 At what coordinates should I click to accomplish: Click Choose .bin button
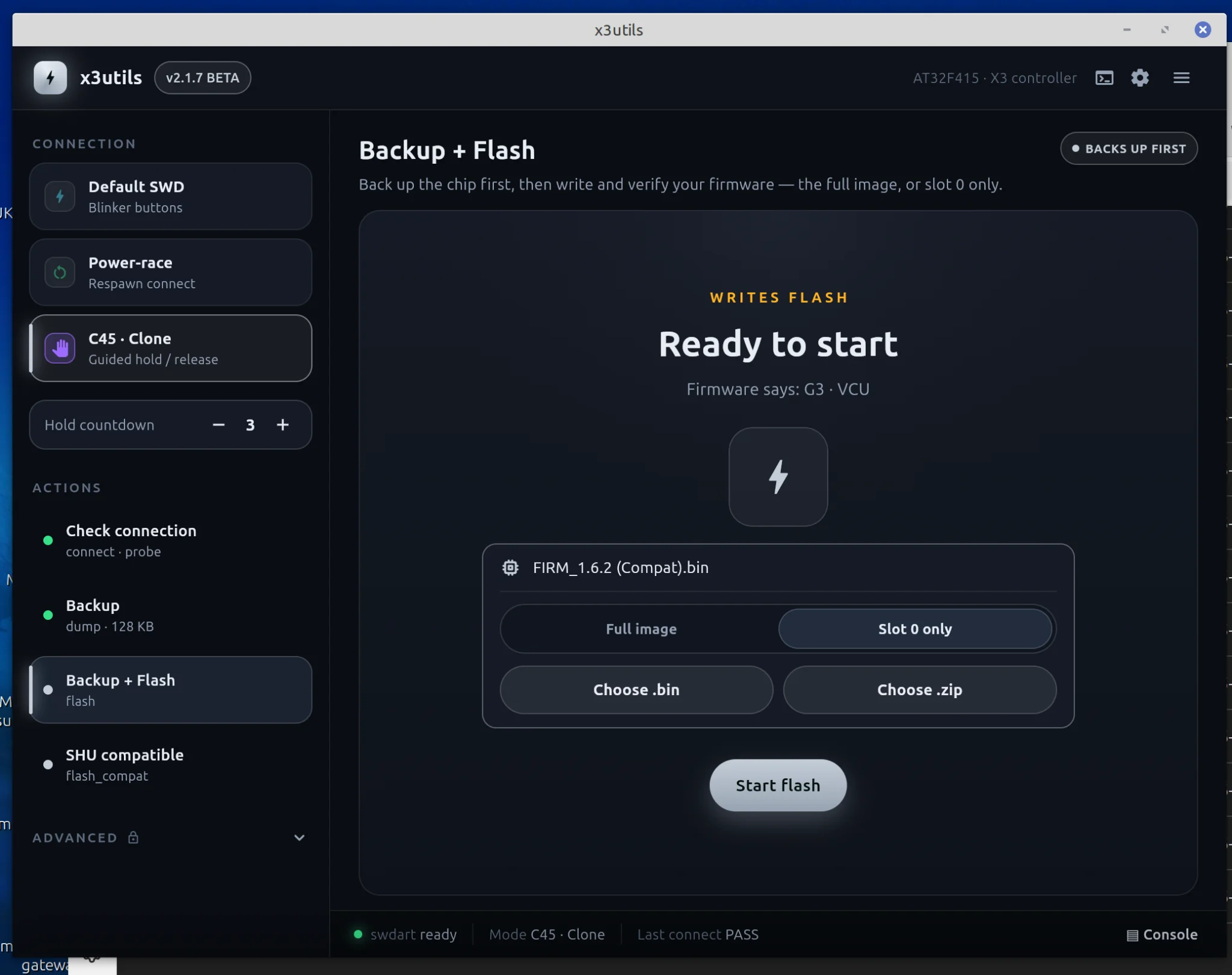[636, 690]
